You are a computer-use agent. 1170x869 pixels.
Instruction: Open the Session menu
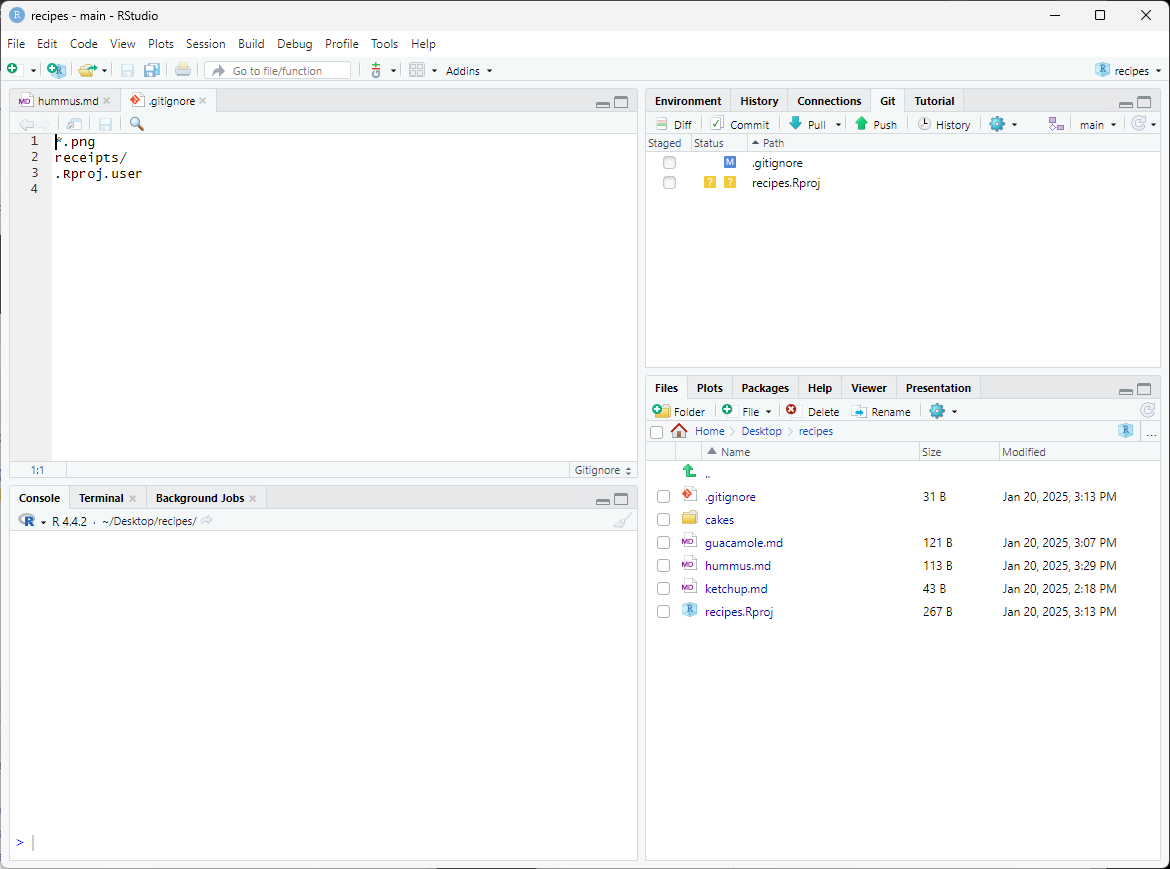pyautogui.click(x=205, y=43)
